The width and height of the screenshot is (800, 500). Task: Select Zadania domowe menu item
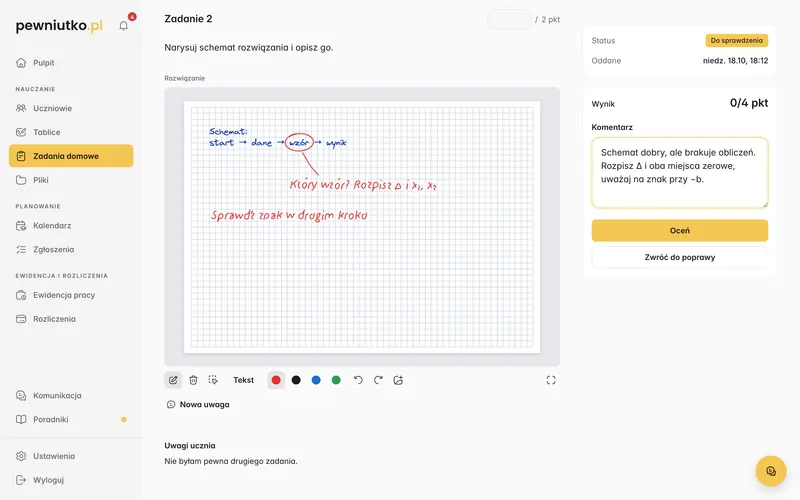(71, 156)
